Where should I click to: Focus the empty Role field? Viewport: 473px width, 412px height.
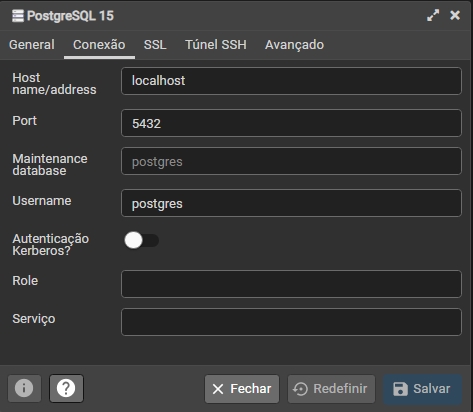pos(291,284)
